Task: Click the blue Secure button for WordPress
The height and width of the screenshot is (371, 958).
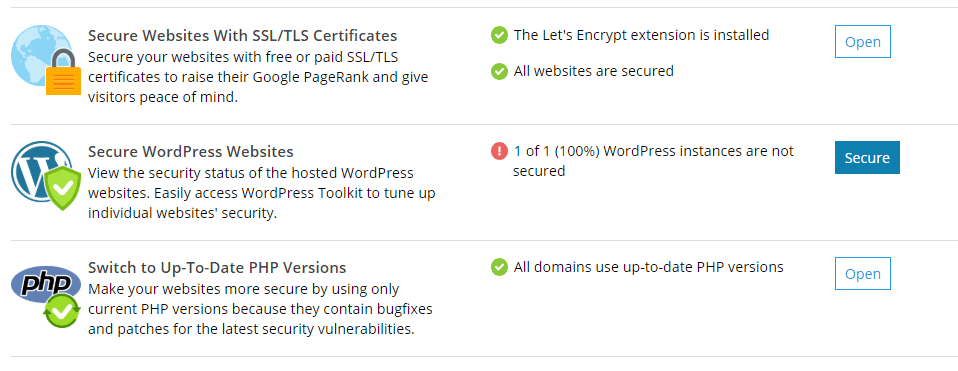Action: point(867,158)
